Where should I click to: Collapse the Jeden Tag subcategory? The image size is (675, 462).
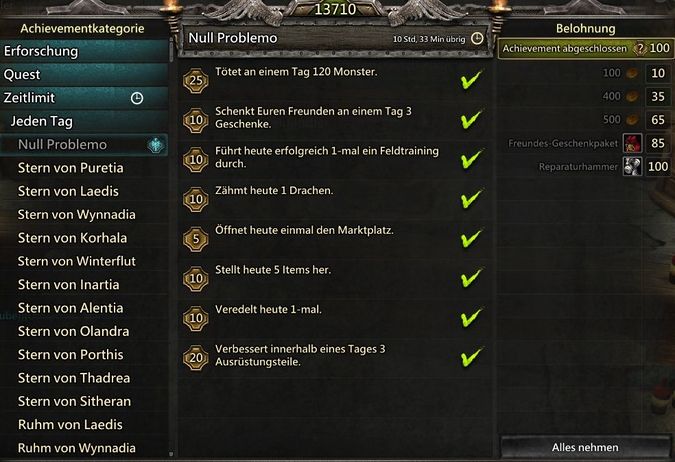(x=85, y=121)
